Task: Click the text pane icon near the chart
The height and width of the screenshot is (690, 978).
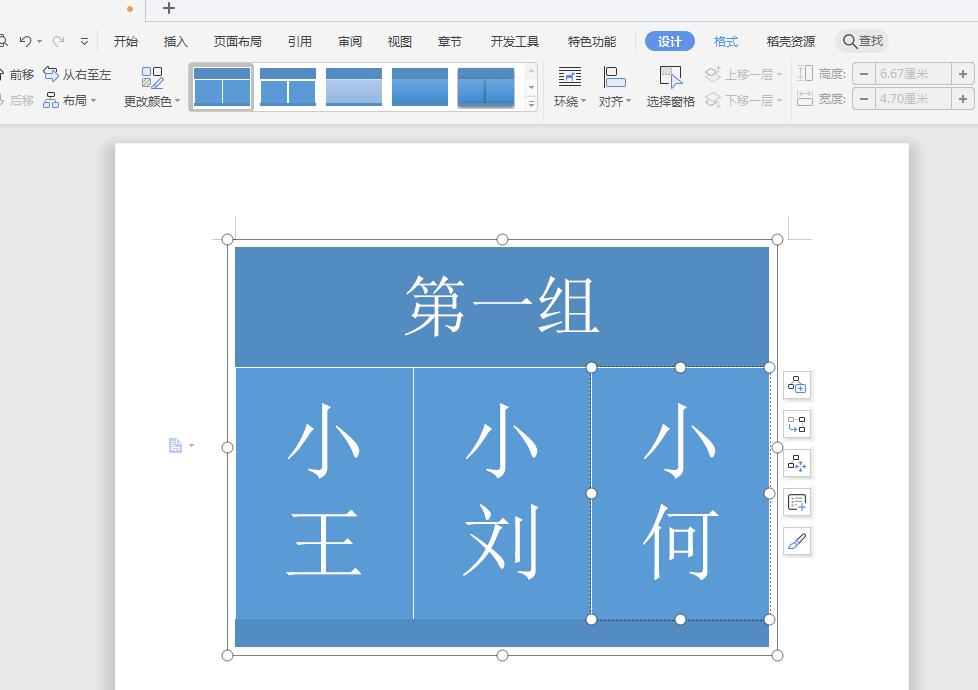Action: point(797,502)
